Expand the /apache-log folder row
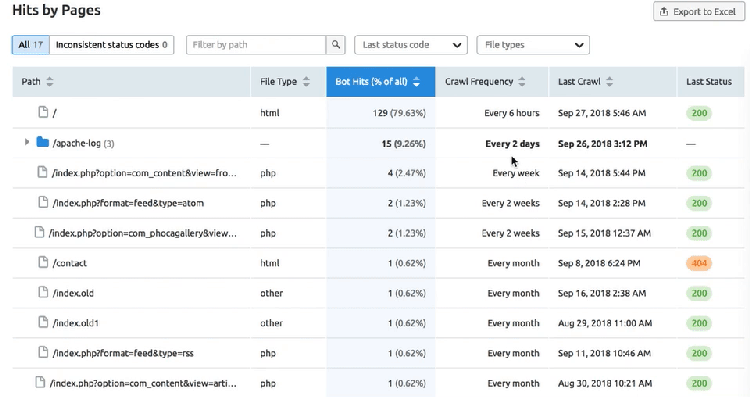This screenshot has height=397, width=750. point(27,142)
